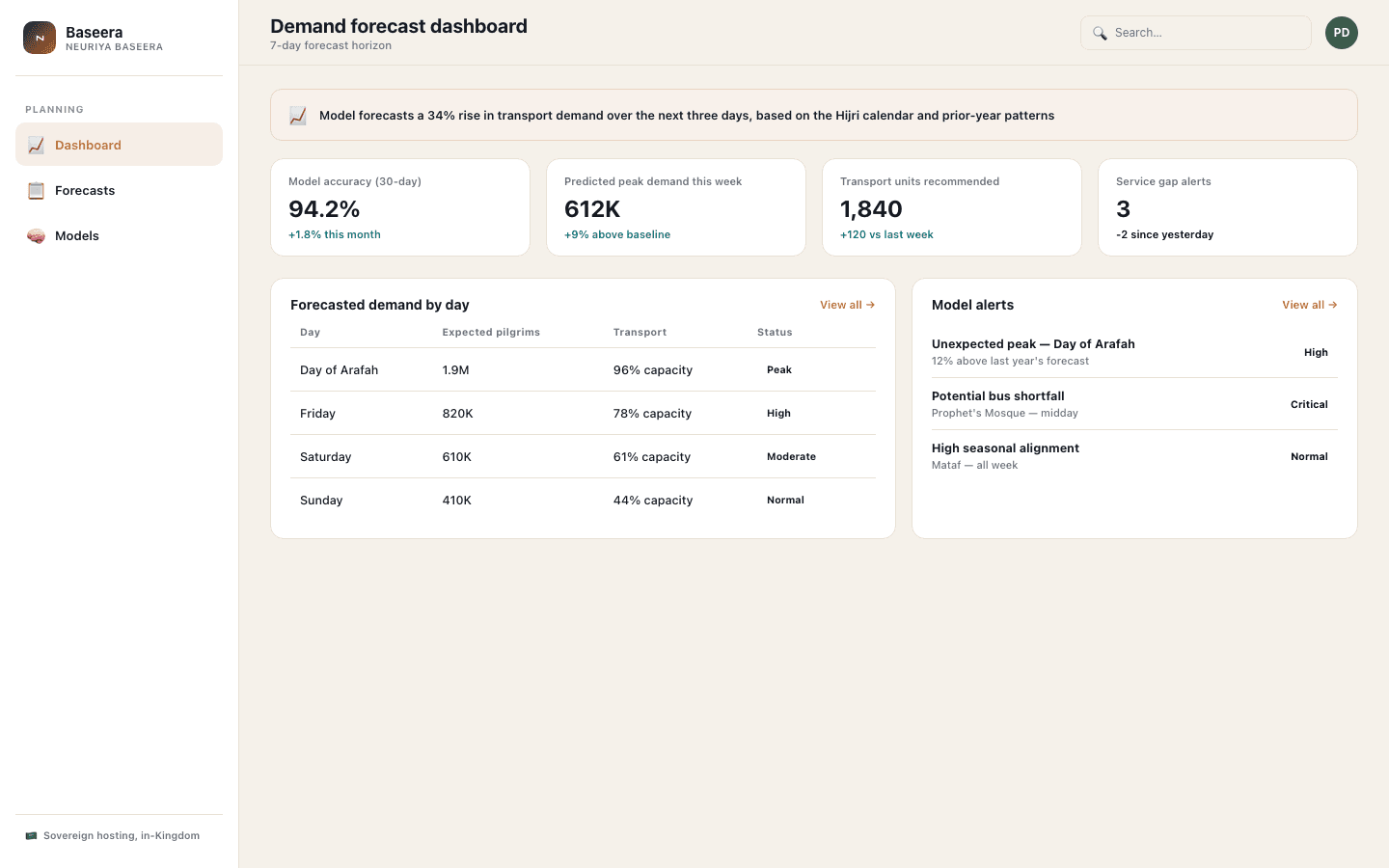Click the 44% capacity cell
This screenshot has height=868, width=1389.
pyautogui.click(x=653, y=500)
